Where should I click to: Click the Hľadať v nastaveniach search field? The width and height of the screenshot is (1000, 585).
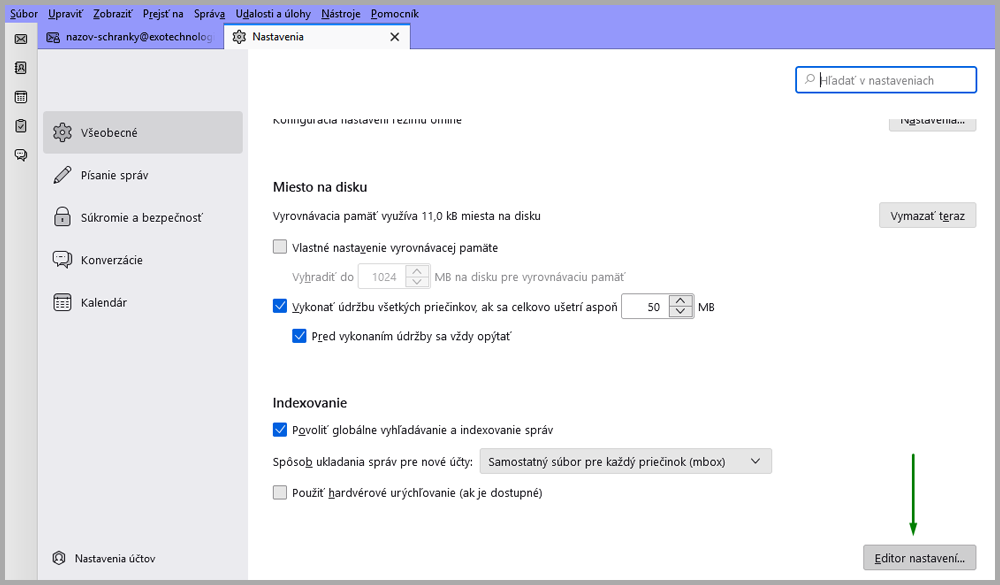(x=885, y=79)
